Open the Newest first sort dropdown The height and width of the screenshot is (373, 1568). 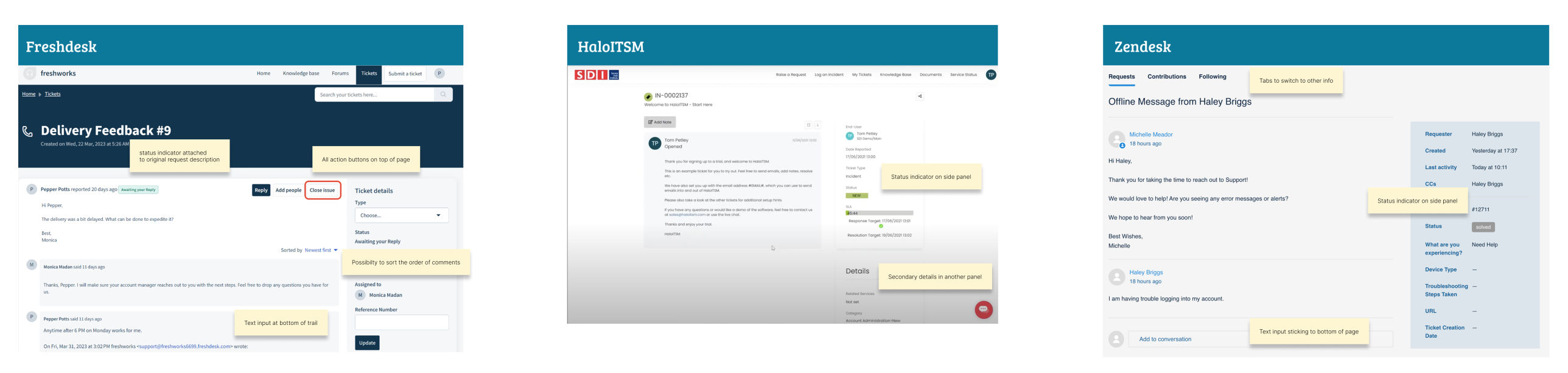(x=321, y=250)
